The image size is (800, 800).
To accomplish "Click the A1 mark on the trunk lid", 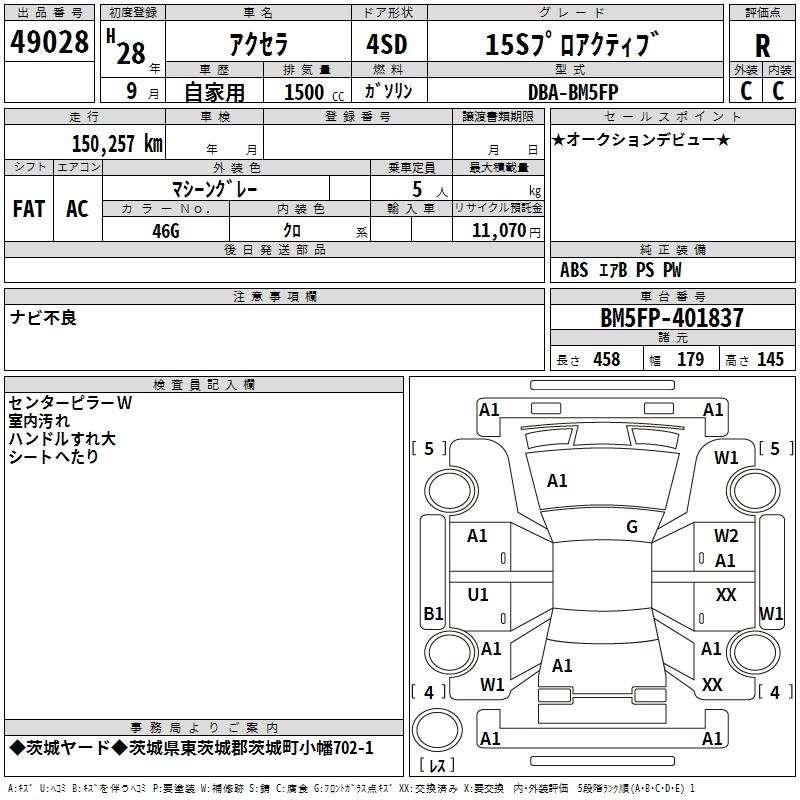I will point(562,666).
